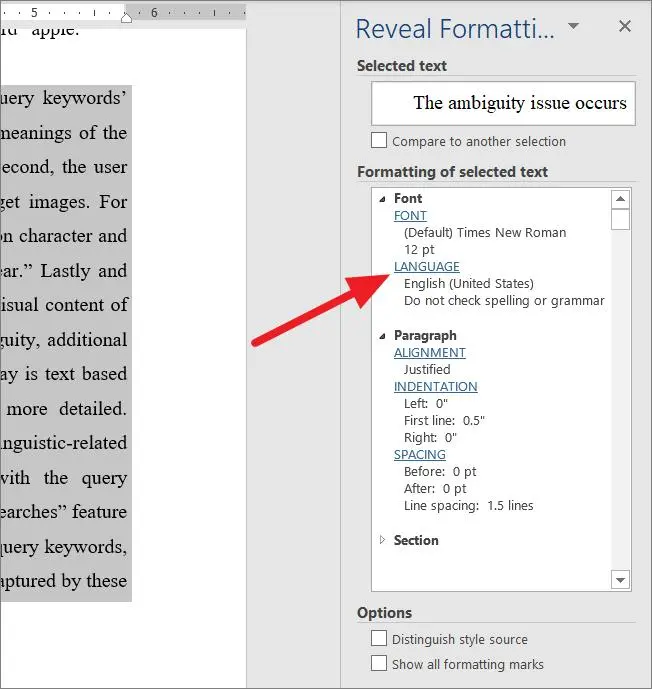This screenshot has width=652, height=689.
Task: Click document line ending "images. For"
Action: coord(64,202)
